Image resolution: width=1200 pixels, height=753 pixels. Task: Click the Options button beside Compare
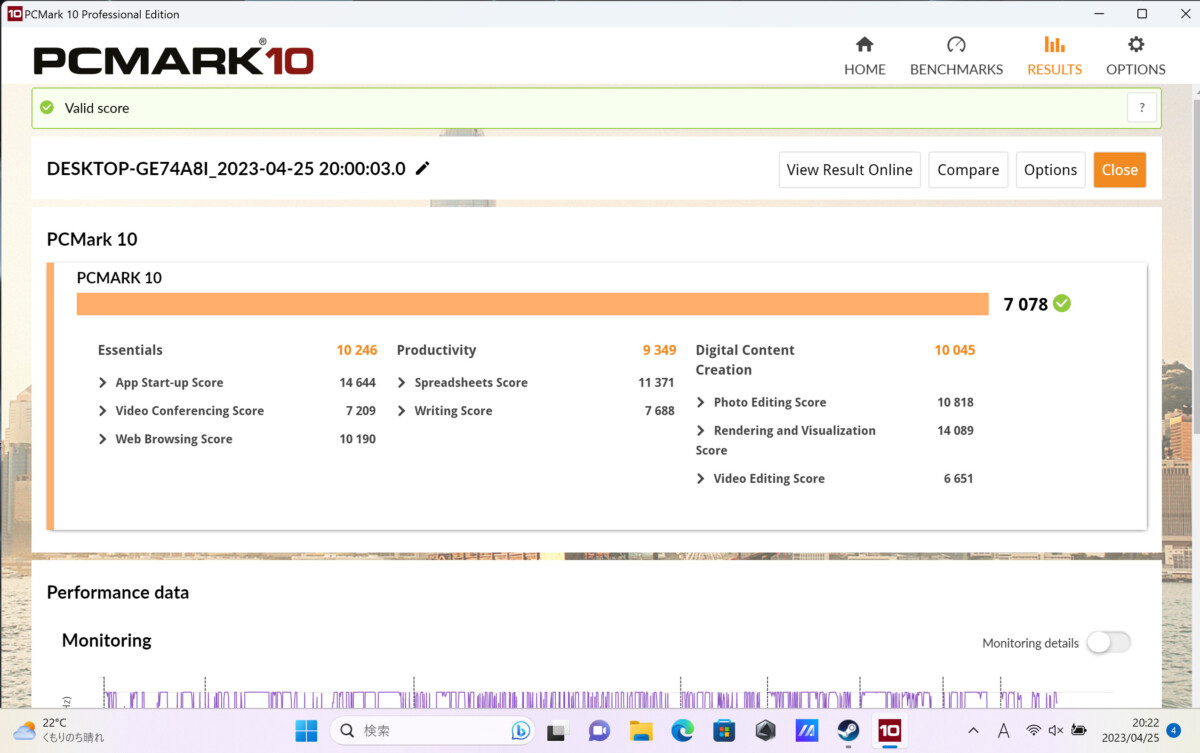1050,170
